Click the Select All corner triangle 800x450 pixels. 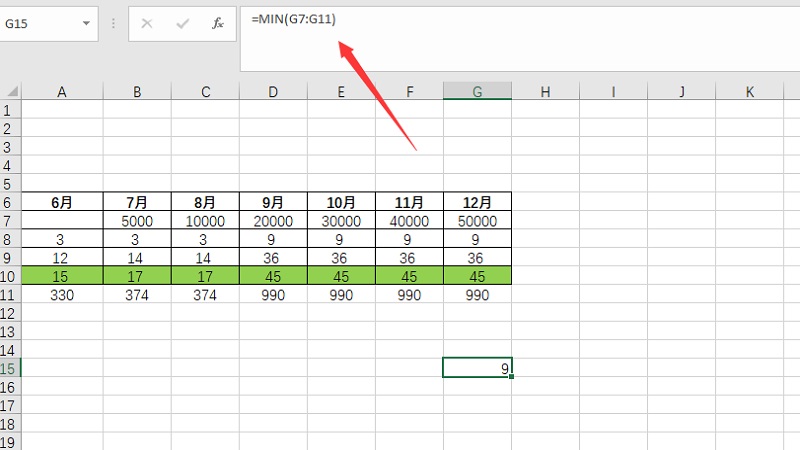pos(10,92)
